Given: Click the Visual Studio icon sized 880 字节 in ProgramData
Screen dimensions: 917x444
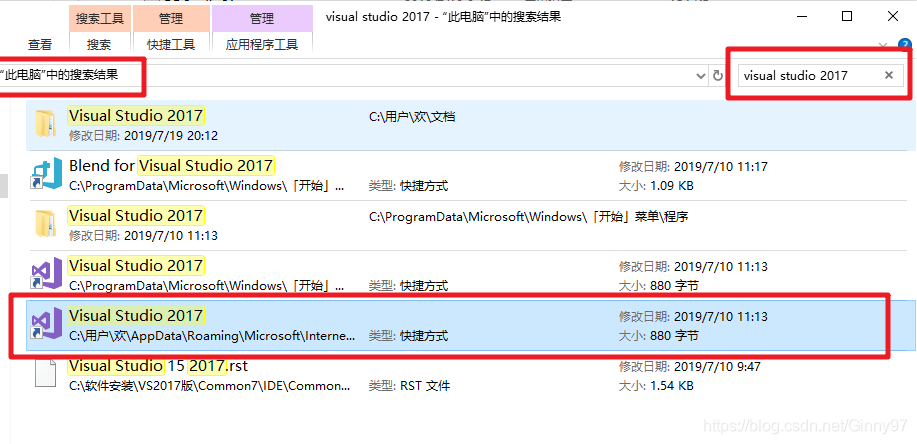Looking at the screenshot, I should (46, 274).
